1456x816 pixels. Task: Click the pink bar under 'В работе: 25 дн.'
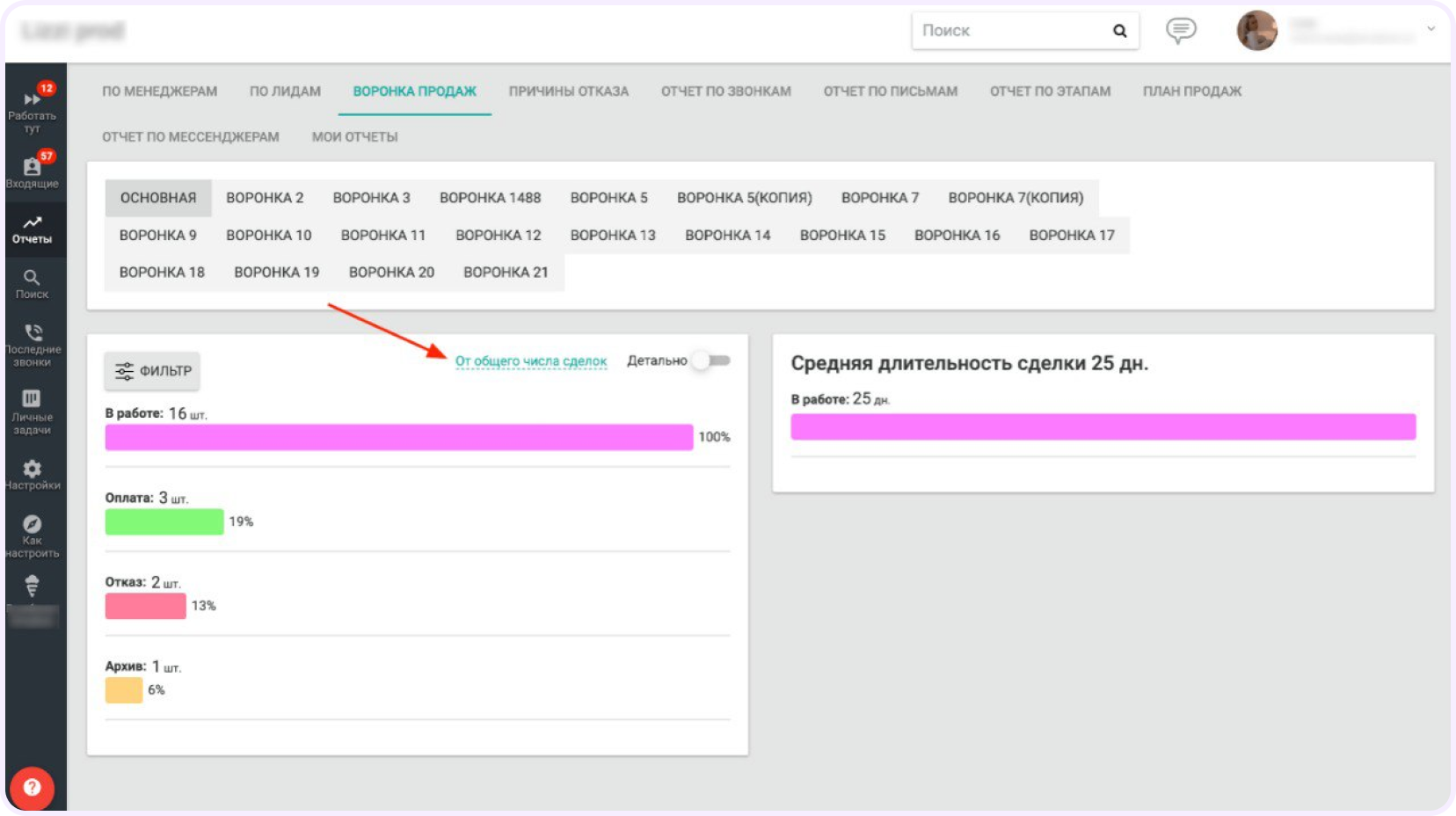click(x=1103, y=426)
